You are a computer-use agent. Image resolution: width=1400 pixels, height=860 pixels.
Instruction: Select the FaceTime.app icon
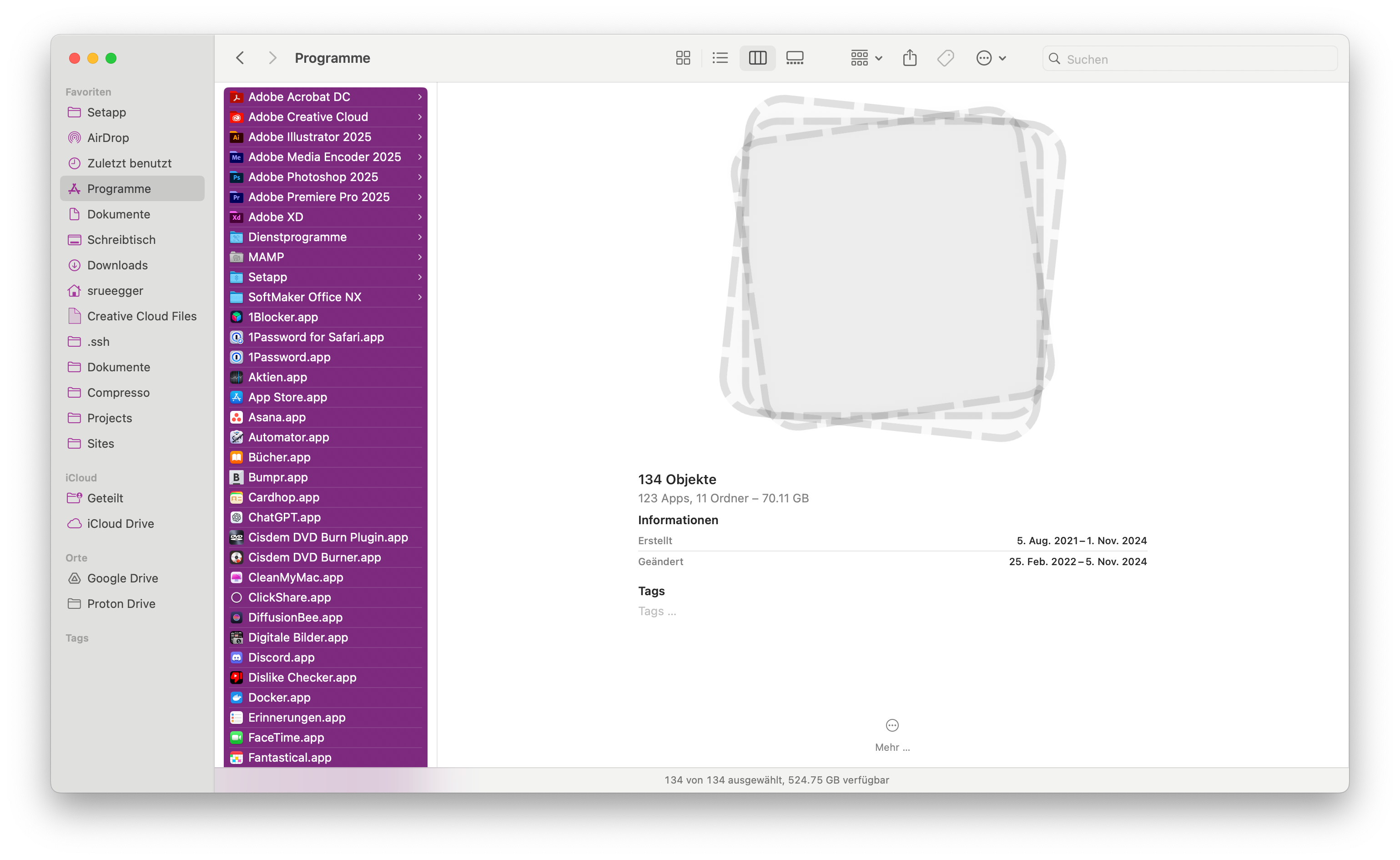pyautogui.click(x=237, y=737)
